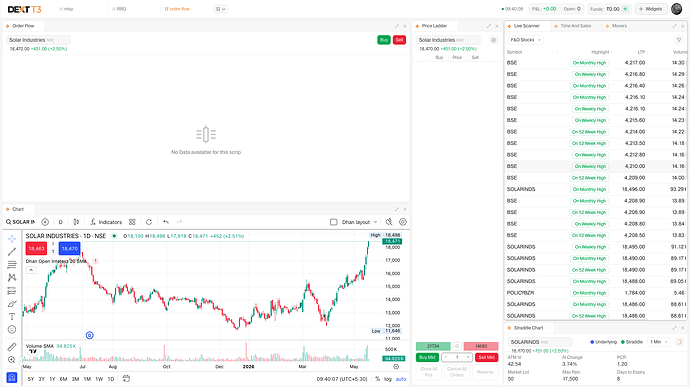The image size is (690, 387).
Task: Click the red 18,463 sell price box
Action: click(x=36, y=249)
